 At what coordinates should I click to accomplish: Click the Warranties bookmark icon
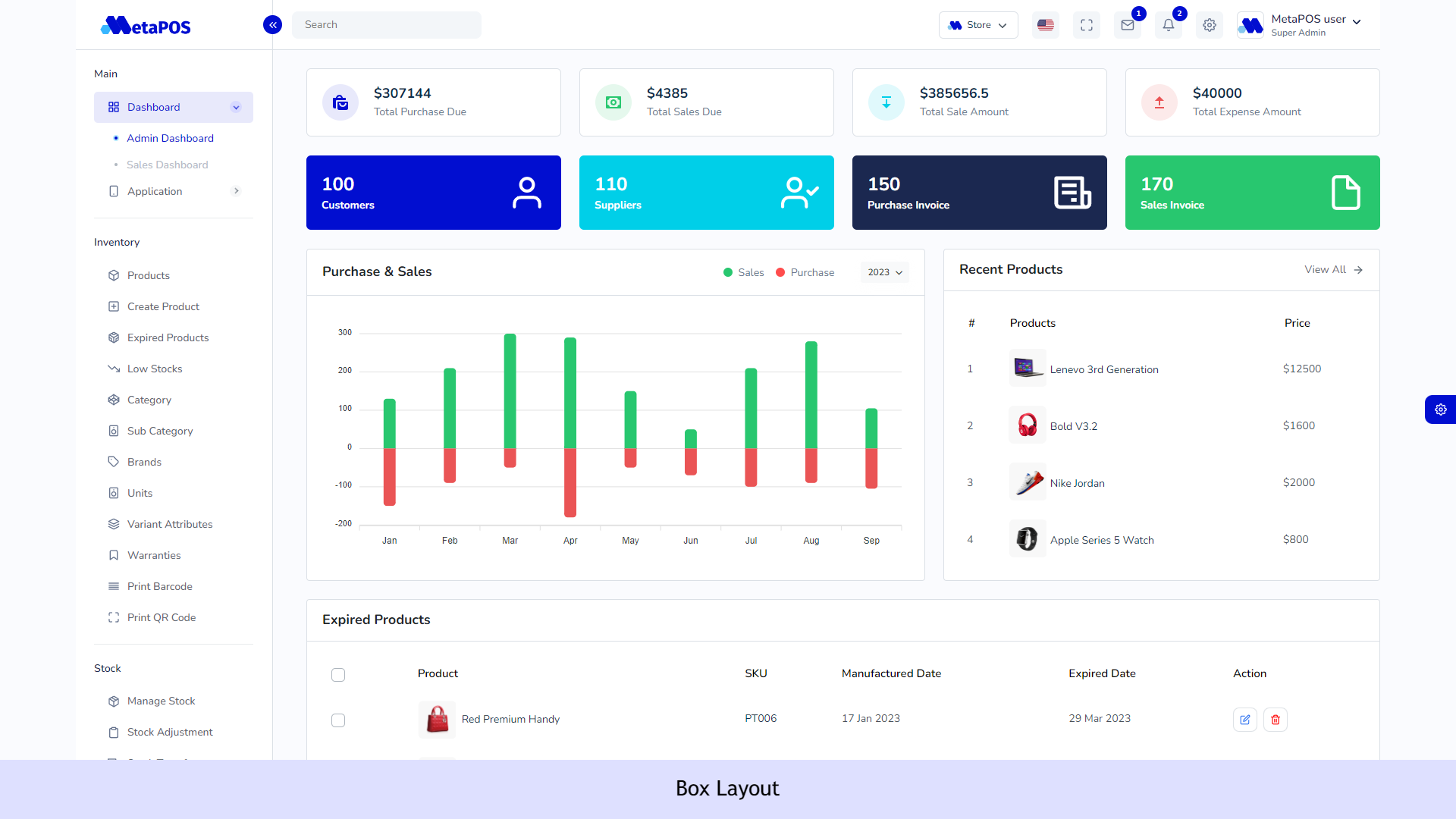pos(114,555)
